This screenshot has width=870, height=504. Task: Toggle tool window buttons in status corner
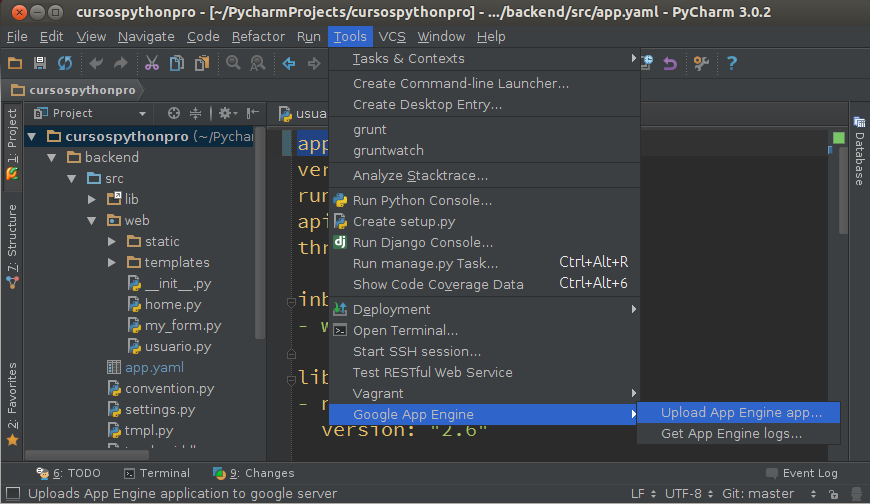click(x=13, y=493)
